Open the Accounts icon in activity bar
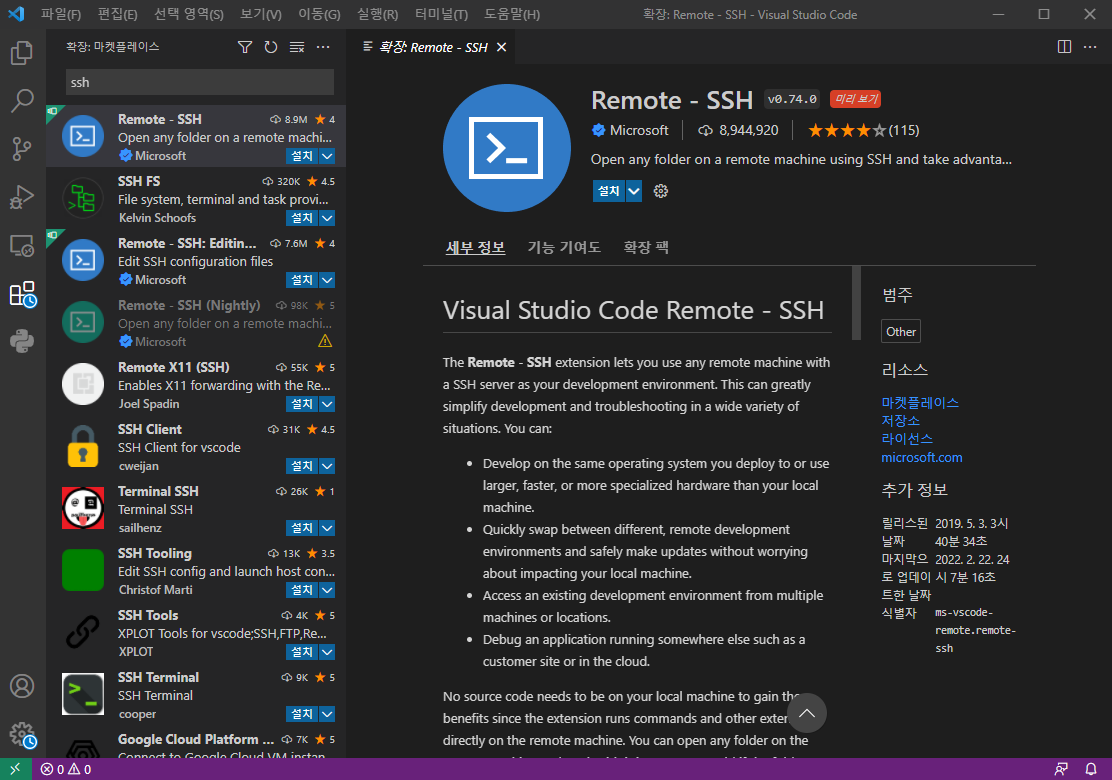The width and height of the screenshot is (1112, 780). (x=22, y=686)
